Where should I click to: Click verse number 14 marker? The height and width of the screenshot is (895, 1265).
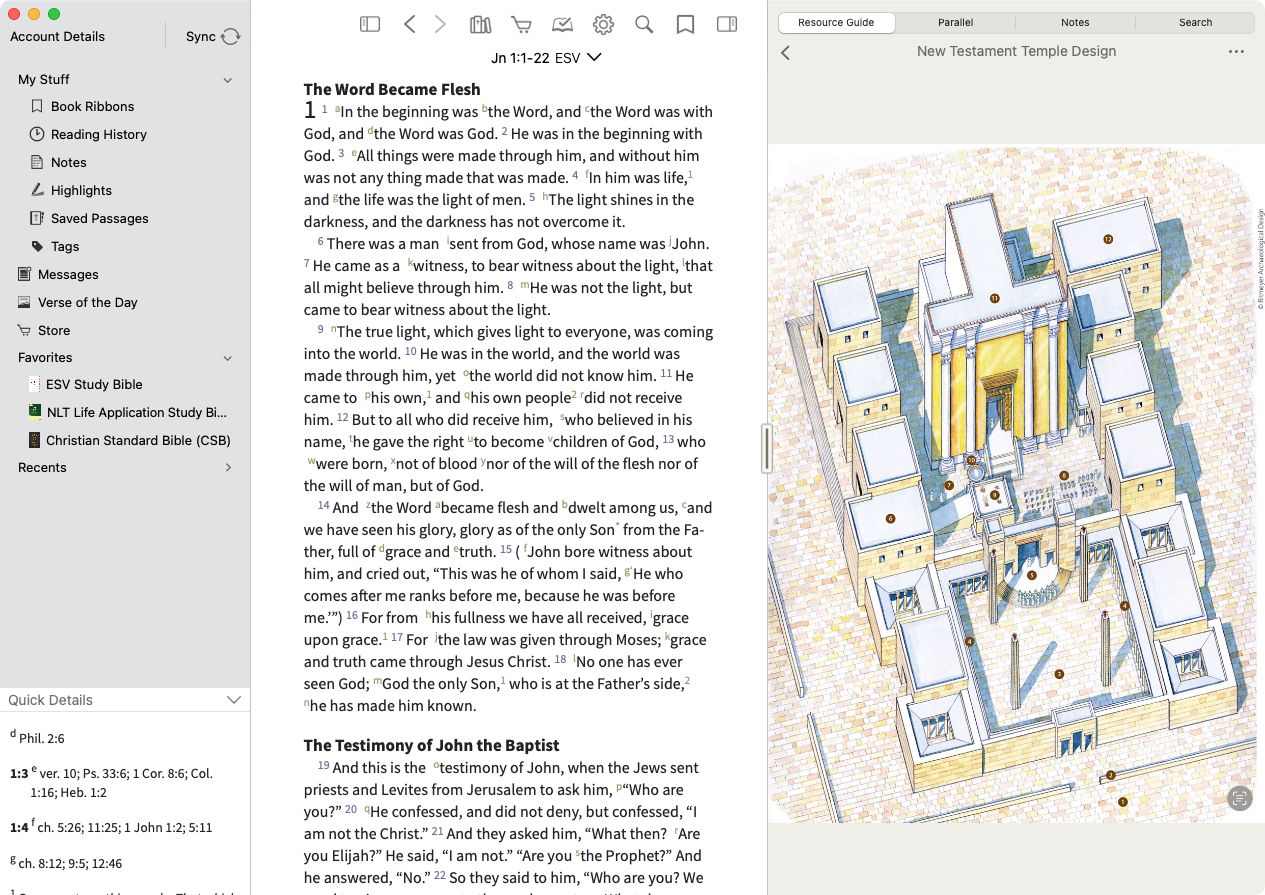coord(323,506)
